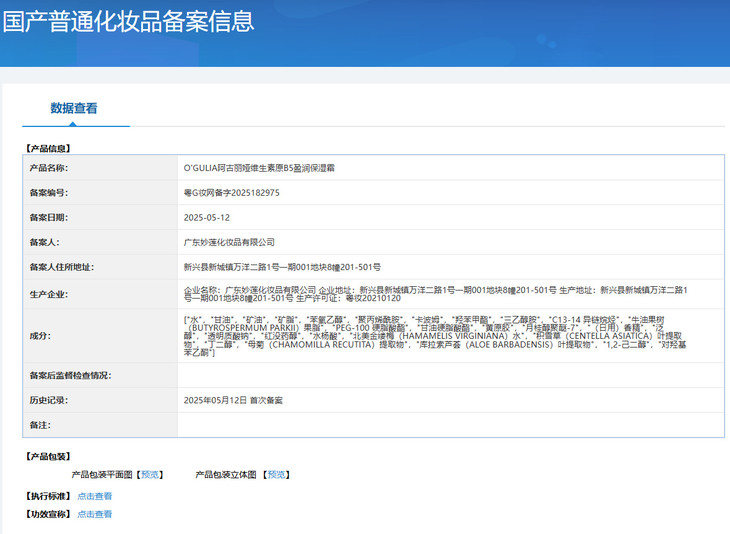Click the 生产企业 details text
This screenshot has width=730, height=534.
point(436,294)
